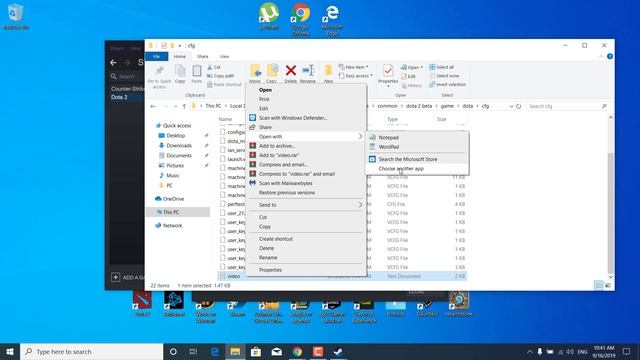Switch to the View ribbon tab
The image size is (640, 360).
224,56
